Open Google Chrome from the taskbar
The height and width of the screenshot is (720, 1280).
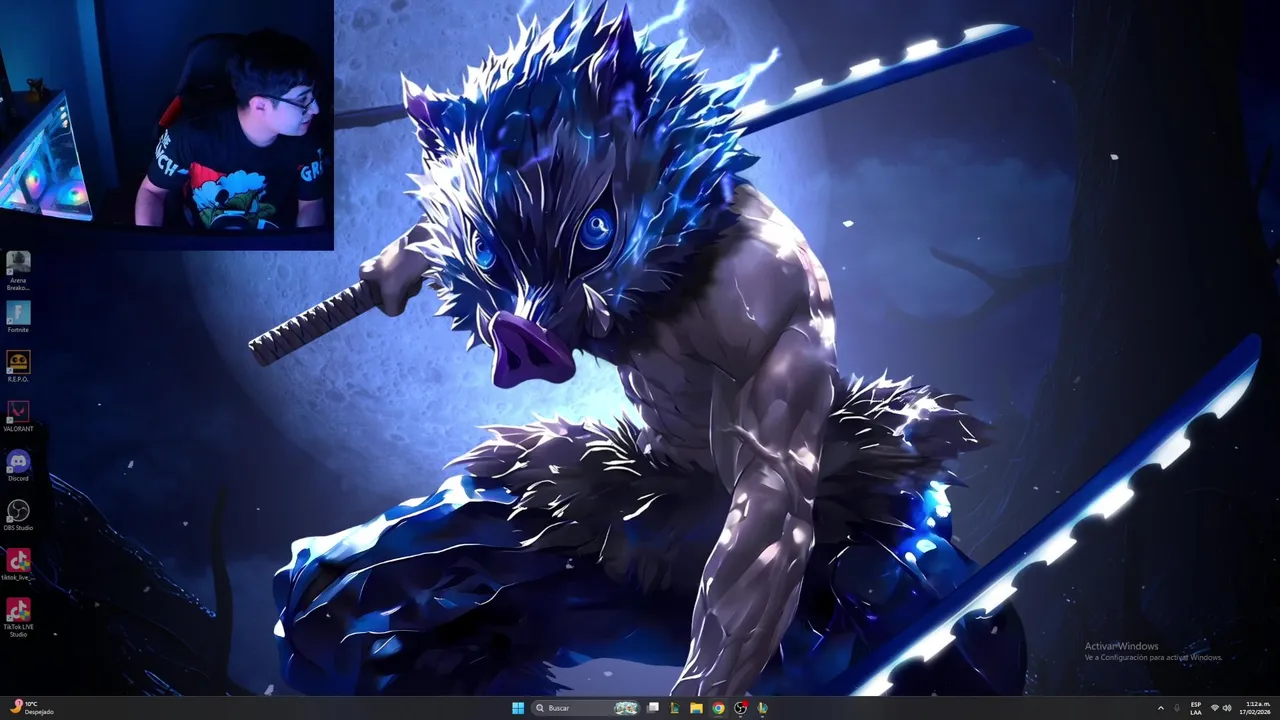(718, 708)
